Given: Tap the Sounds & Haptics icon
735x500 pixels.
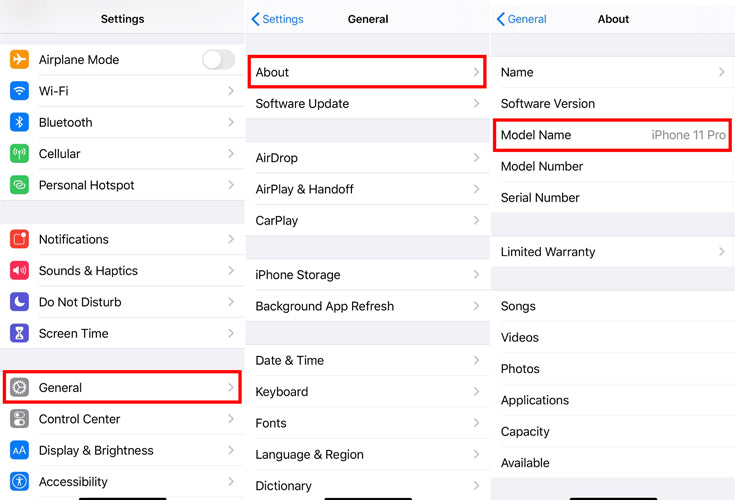Looking at the screenshot, I should 20,271.
